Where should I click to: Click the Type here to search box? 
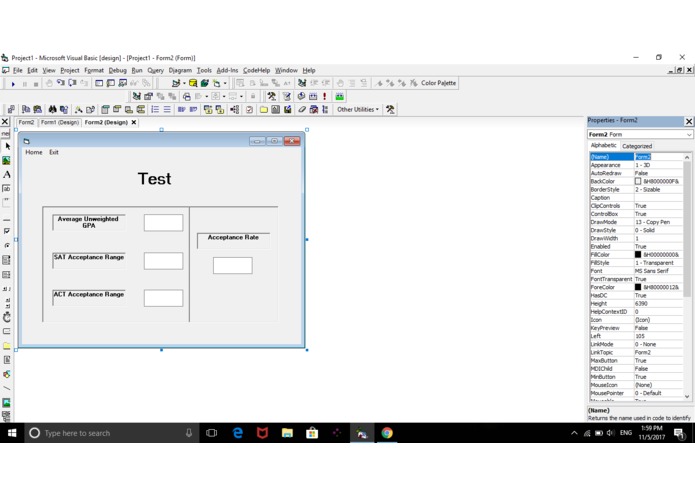tap(111, 433)
